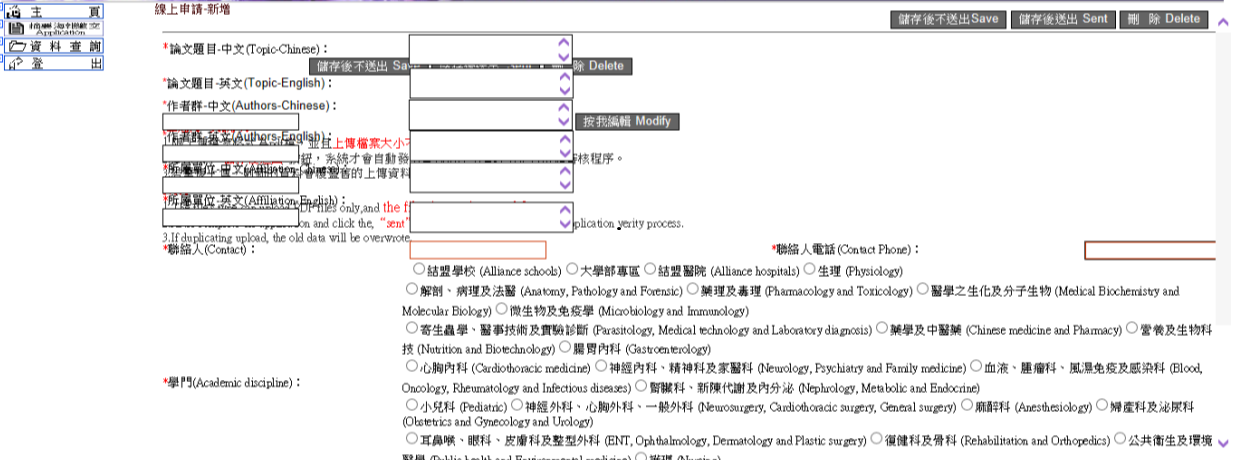1237x460 pixels.
Task: Choose ENT, Ophthalmology, Dermatology radio
Action: coord(411,438)
